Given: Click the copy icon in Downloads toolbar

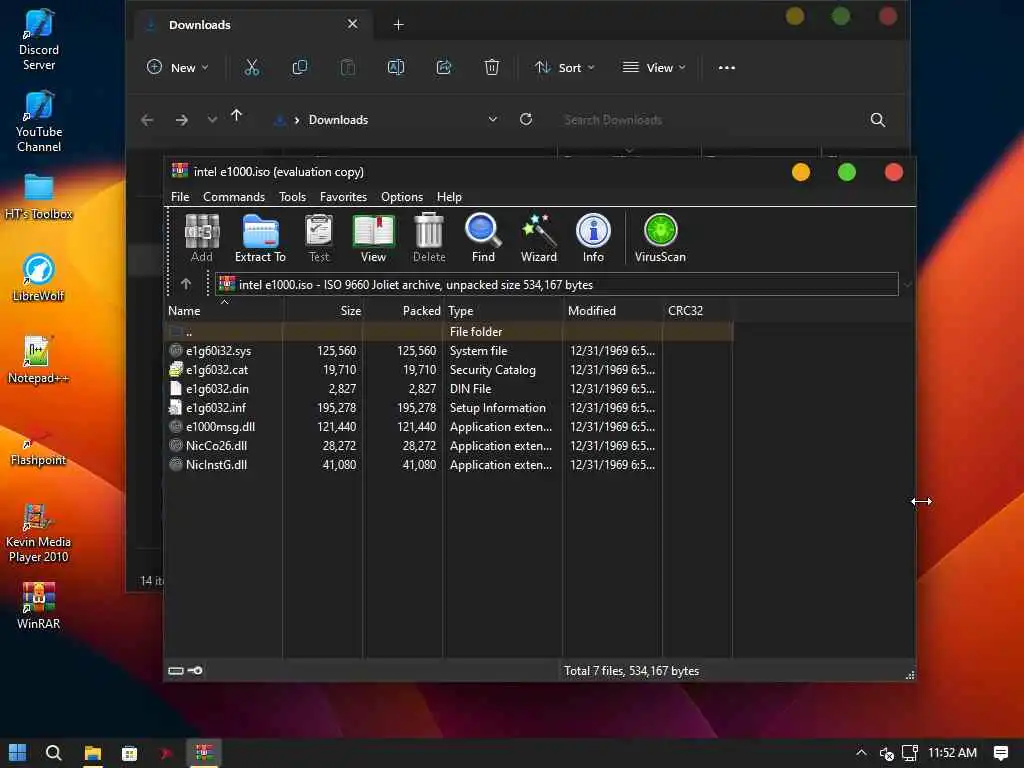Looking at the screenshot, I should coord(300,67).
